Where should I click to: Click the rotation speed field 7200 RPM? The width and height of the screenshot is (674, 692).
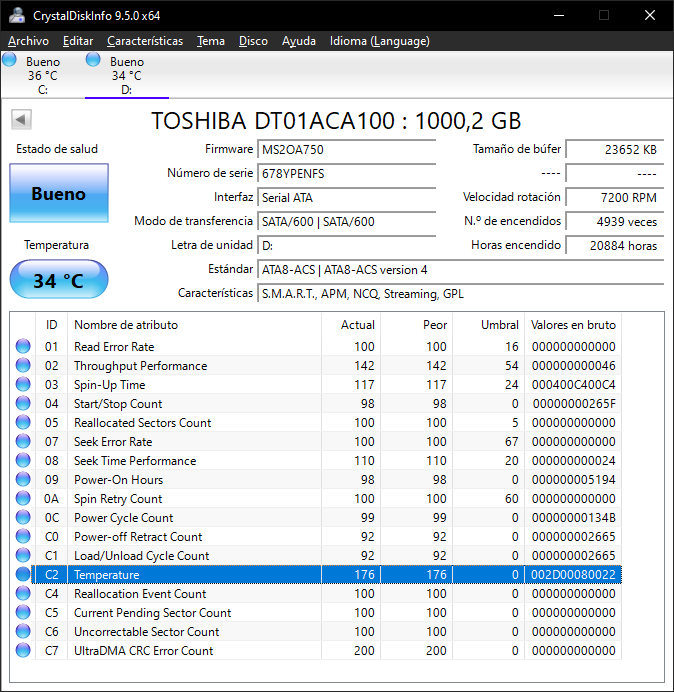click(614, 197)
